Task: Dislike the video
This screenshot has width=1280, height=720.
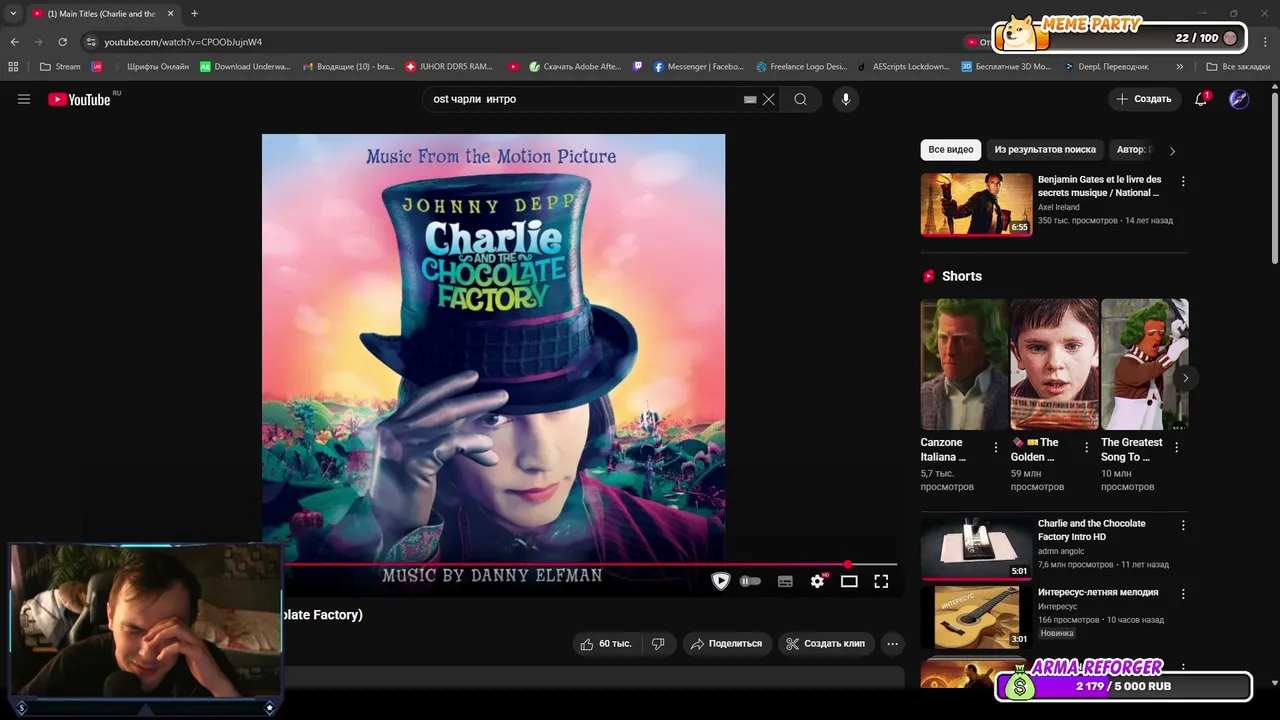Action: coord(658,644)
